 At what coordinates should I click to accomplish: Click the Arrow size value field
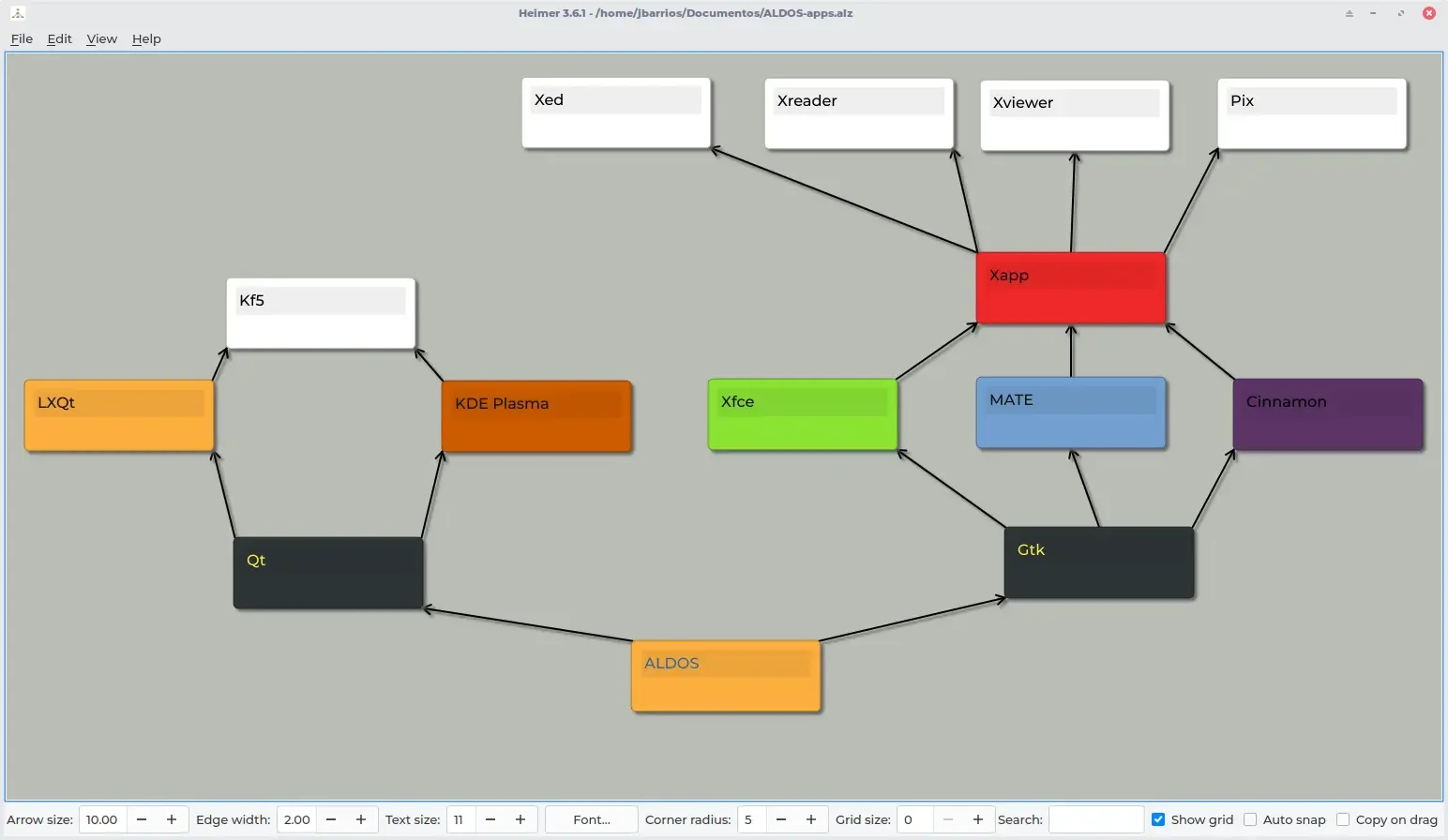pyautogui.click(x=103, y=819)
